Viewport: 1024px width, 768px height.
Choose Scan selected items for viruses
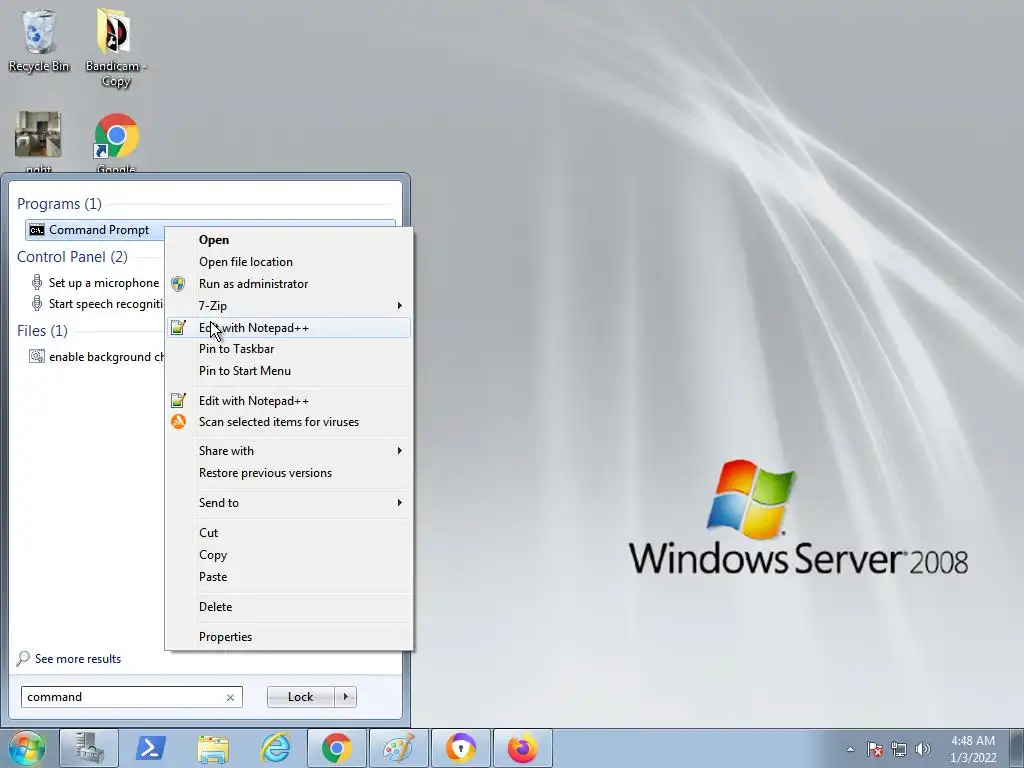click(289, 422)
